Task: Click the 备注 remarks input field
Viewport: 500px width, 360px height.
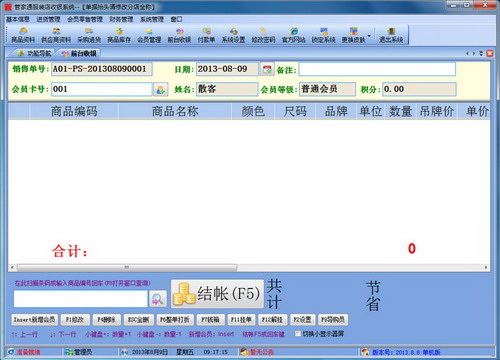Action: 377,69
